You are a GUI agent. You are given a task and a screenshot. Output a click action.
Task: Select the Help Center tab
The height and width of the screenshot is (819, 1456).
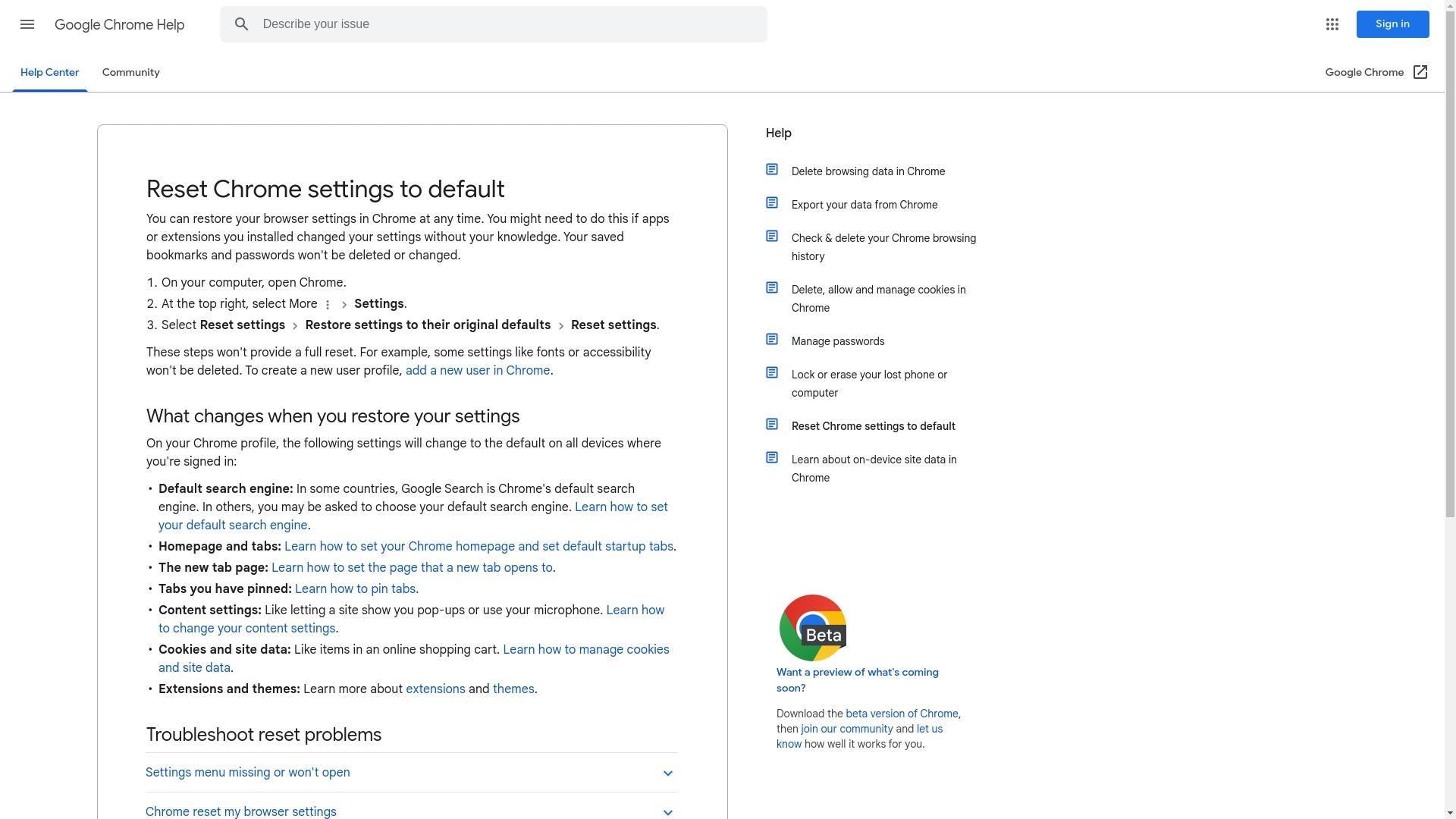[50, 73]
